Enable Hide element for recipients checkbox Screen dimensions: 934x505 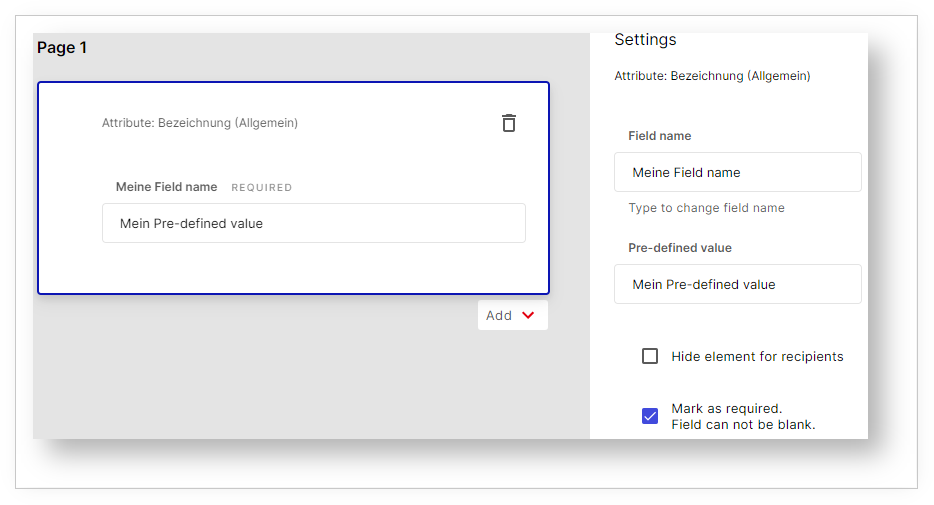(650, 356)
